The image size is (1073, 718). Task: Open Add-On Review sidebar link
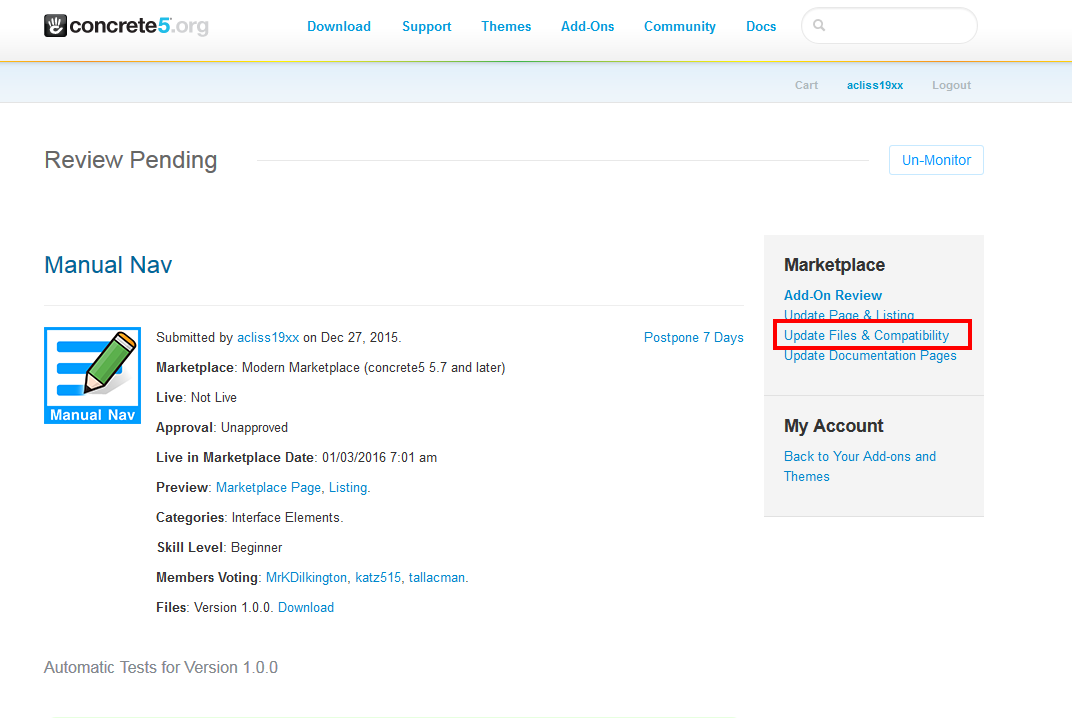pos(833,295)
